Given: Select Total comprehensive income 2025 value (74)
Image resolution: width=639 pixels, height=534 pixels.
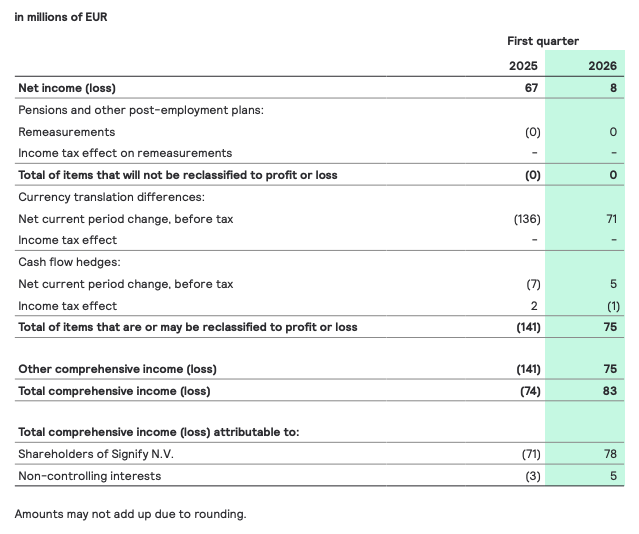Looking at the screenshot, I should pyautogui.click(x=528, y=391).
